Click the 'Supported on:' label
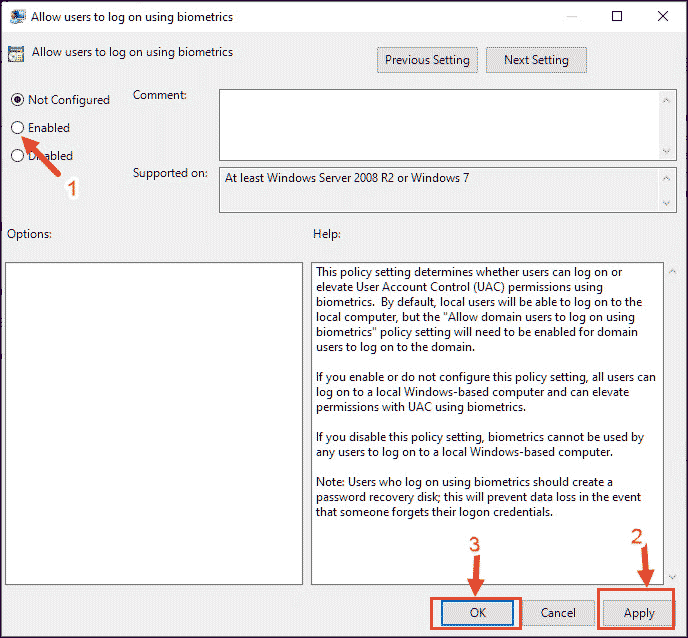Viewport: 688px width, 638px height. 170,173
